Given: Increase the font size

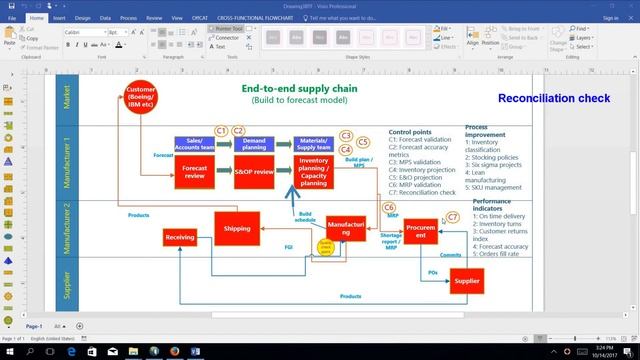Looking at the screenshot, I should 133,32.
